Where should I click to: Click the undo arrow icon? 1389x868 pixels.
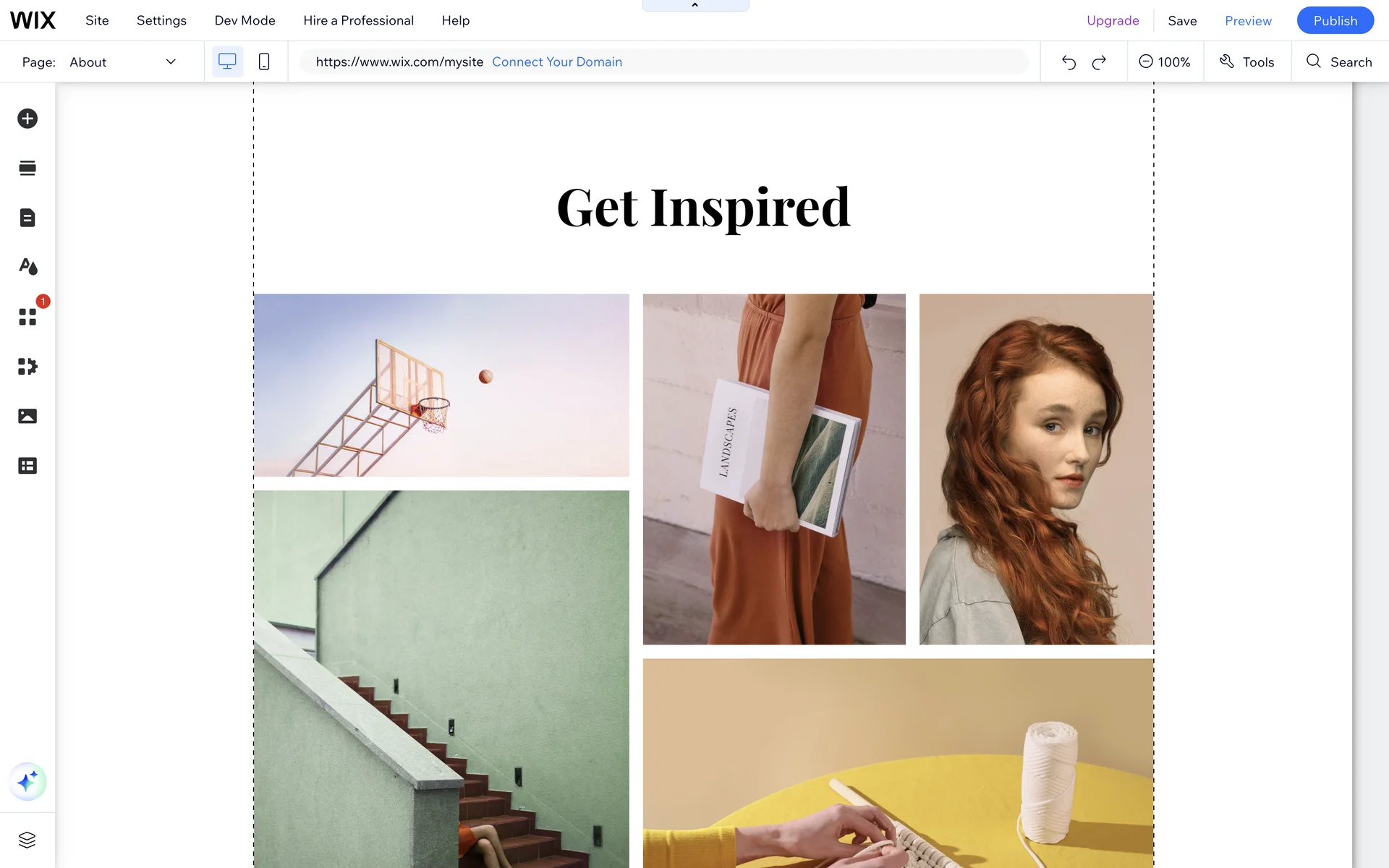click(1069, 62)
